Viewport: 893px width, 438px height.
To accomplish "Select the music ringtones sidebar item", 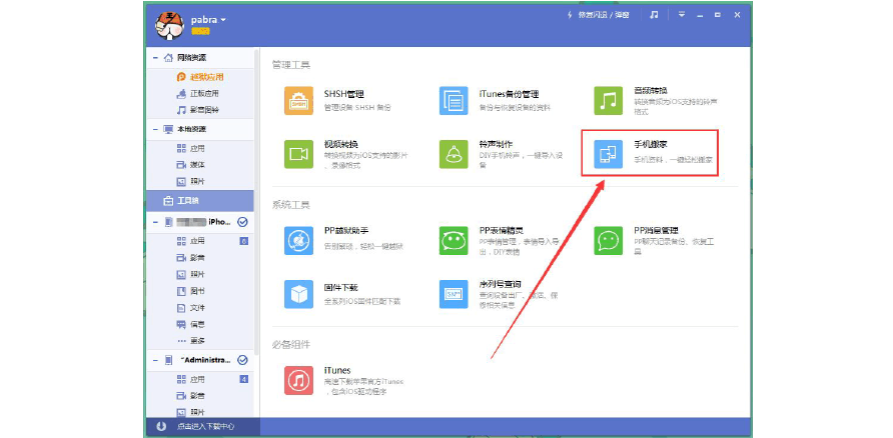I will pos(197,110).
